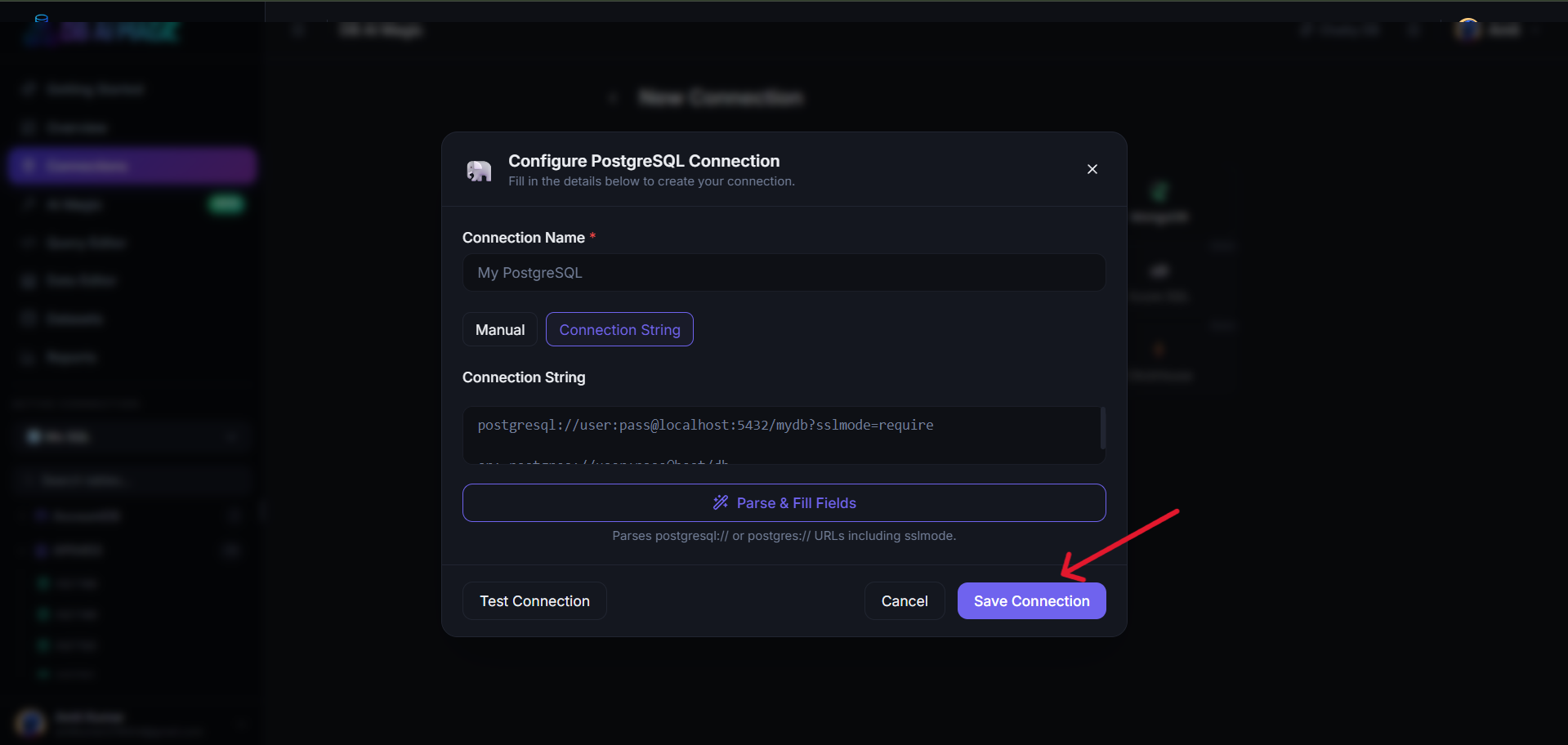
Task: Focus the Connection Name input field
Action: click(784, 273)
